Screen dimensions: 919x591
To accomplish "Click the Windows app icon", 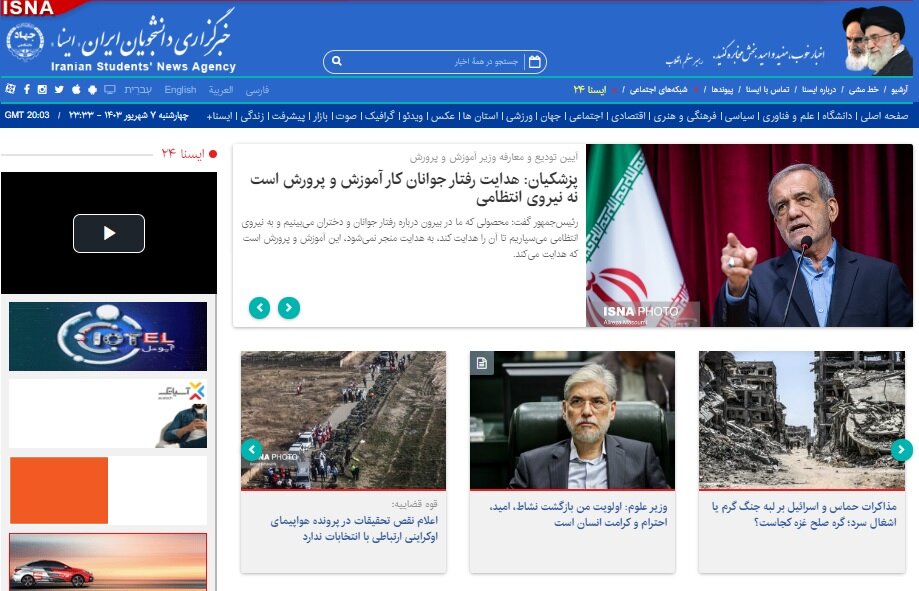I will (10, 90).
